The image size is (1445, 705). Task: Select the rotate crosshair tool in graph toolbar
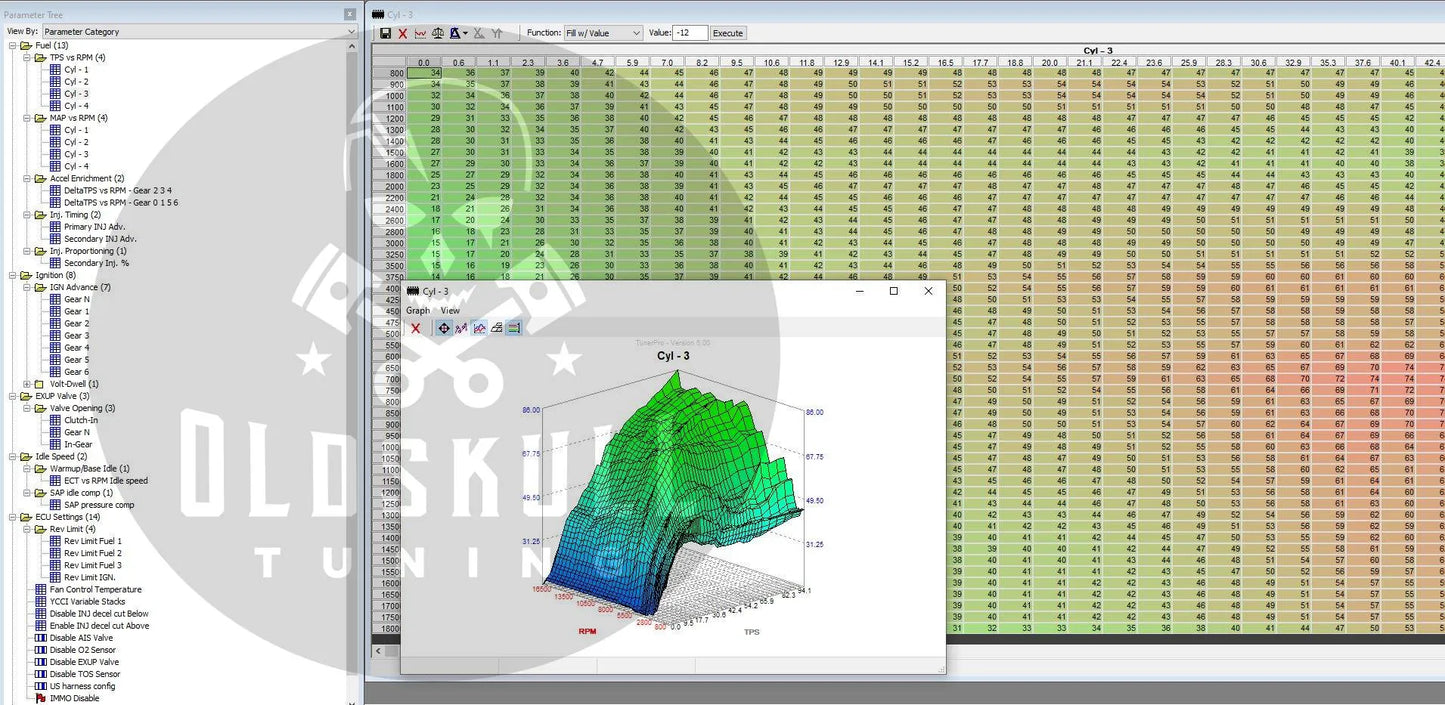point(444,328)
